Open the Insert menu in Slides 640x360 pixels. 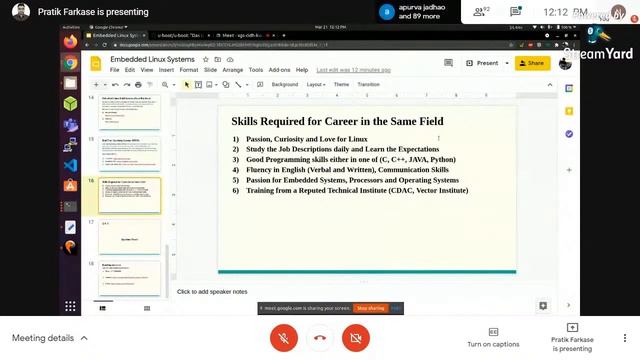pyautogui.click(x=166, y=70)
